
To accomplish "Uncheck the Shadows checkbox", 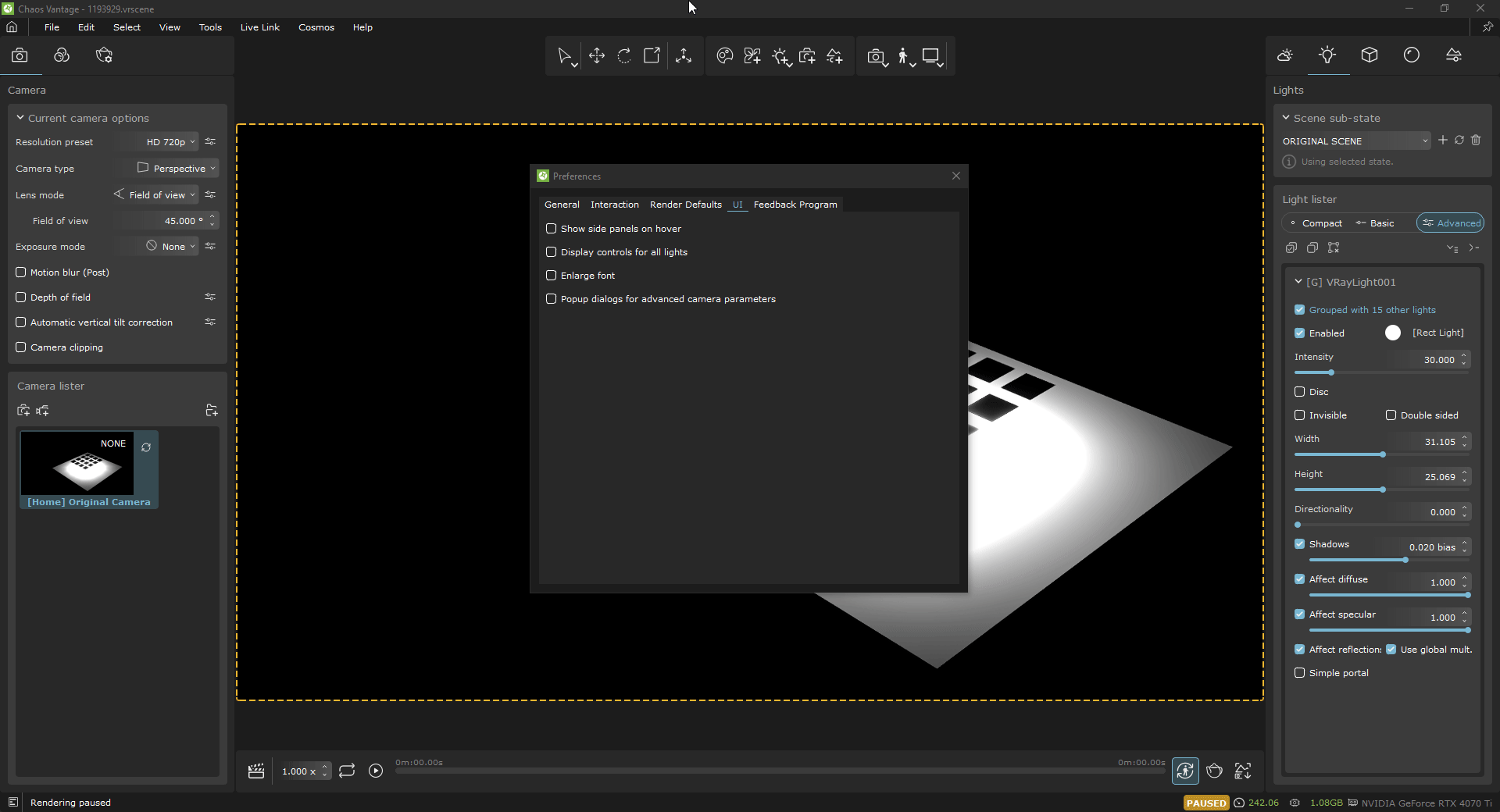I will click(1300, 544).
